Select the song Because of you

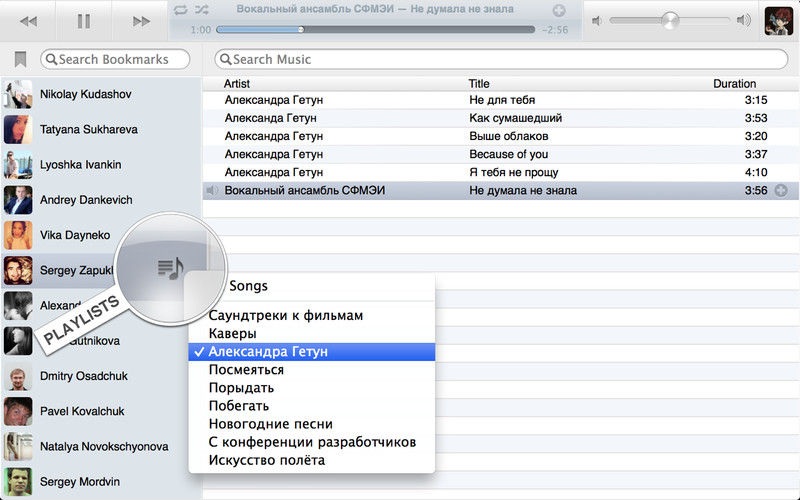(501, 154)
